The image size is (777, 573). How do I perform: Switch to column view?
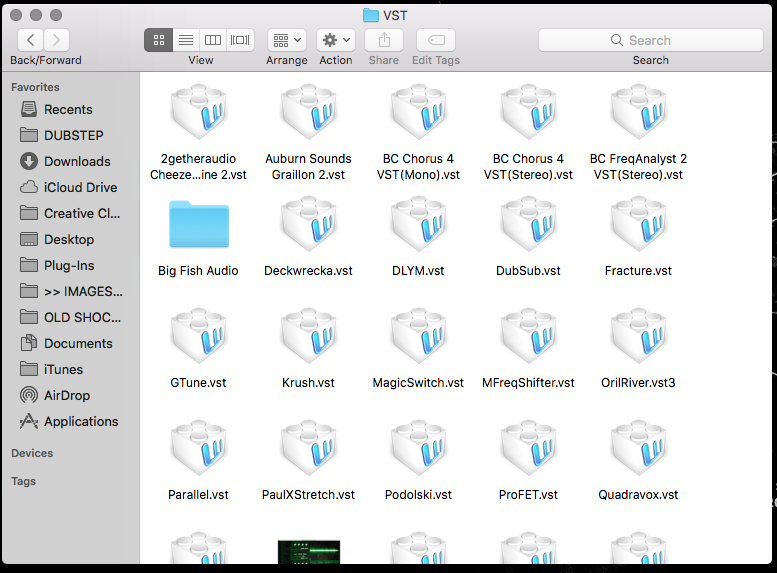click(x=213, y=40)
